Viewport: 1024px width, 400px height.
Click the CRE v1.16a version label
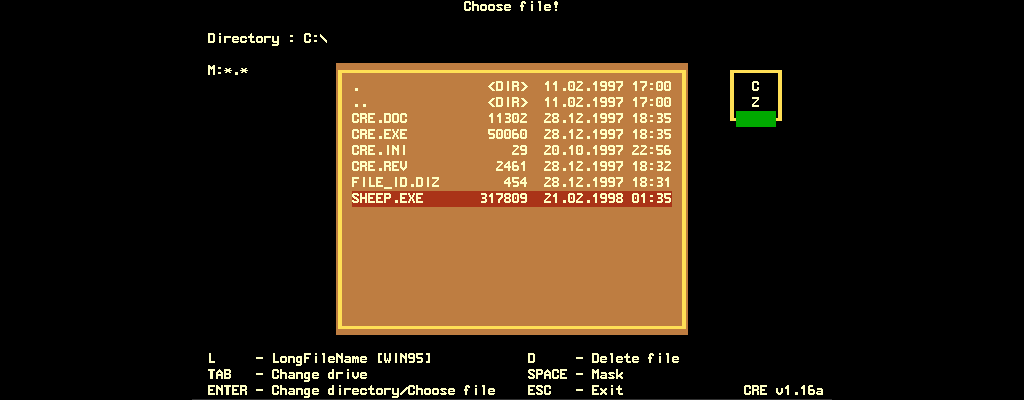point(783,390)
